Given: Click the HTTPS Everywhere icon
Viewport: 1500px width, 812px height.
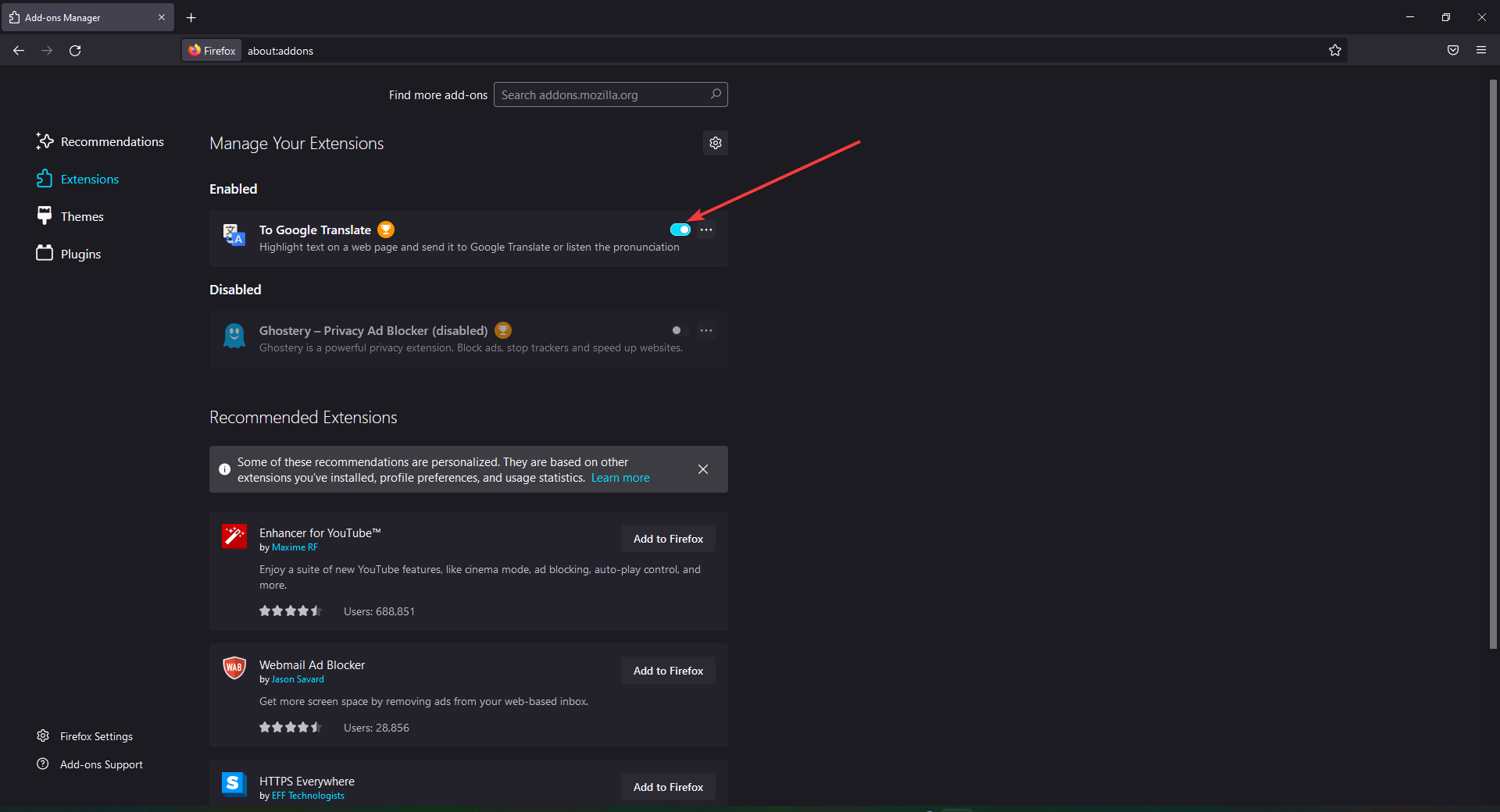Looking at the screenshot, I should coord(234,784).
